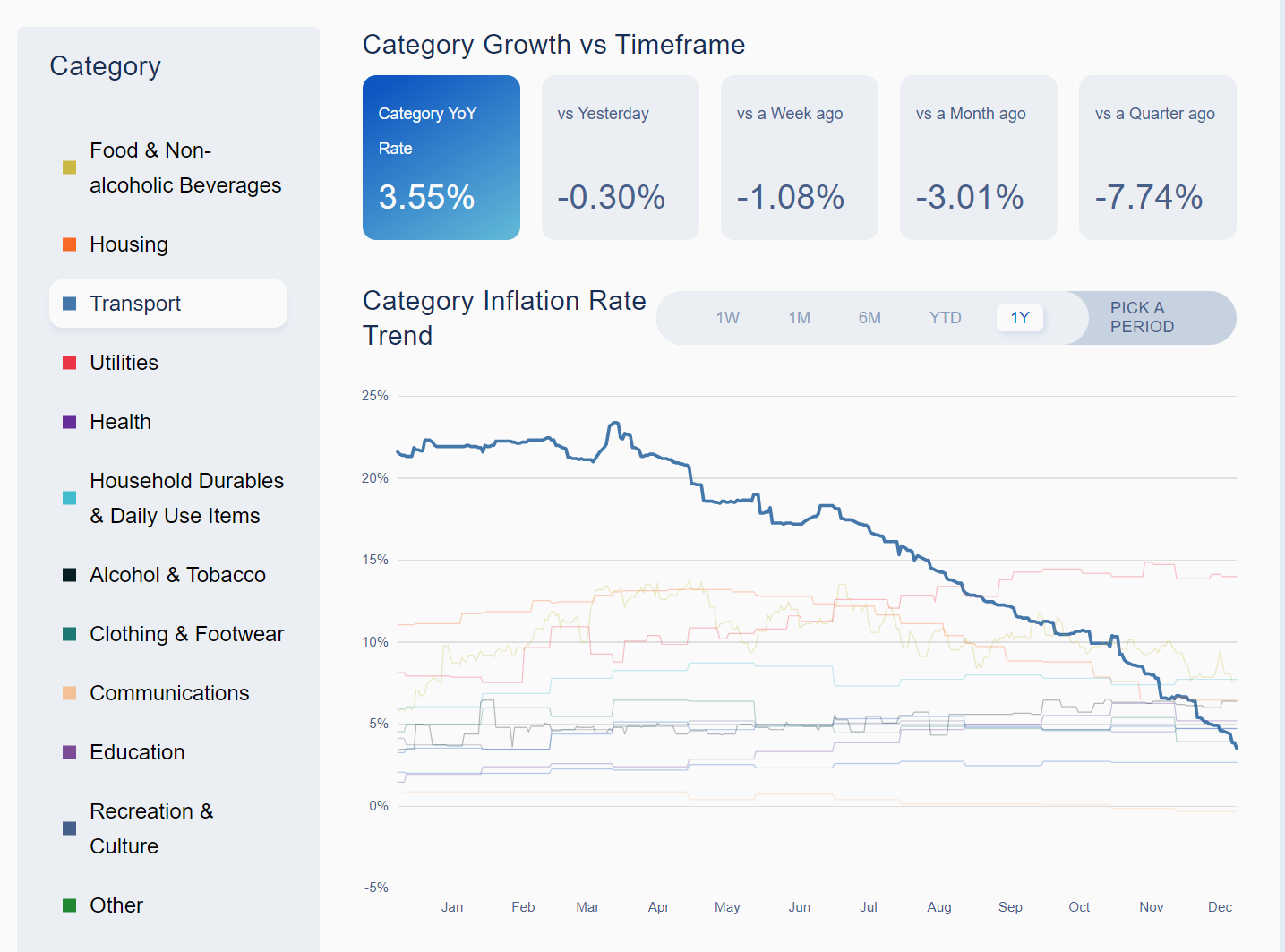Click the purple Health legend square

click(69, 422)
